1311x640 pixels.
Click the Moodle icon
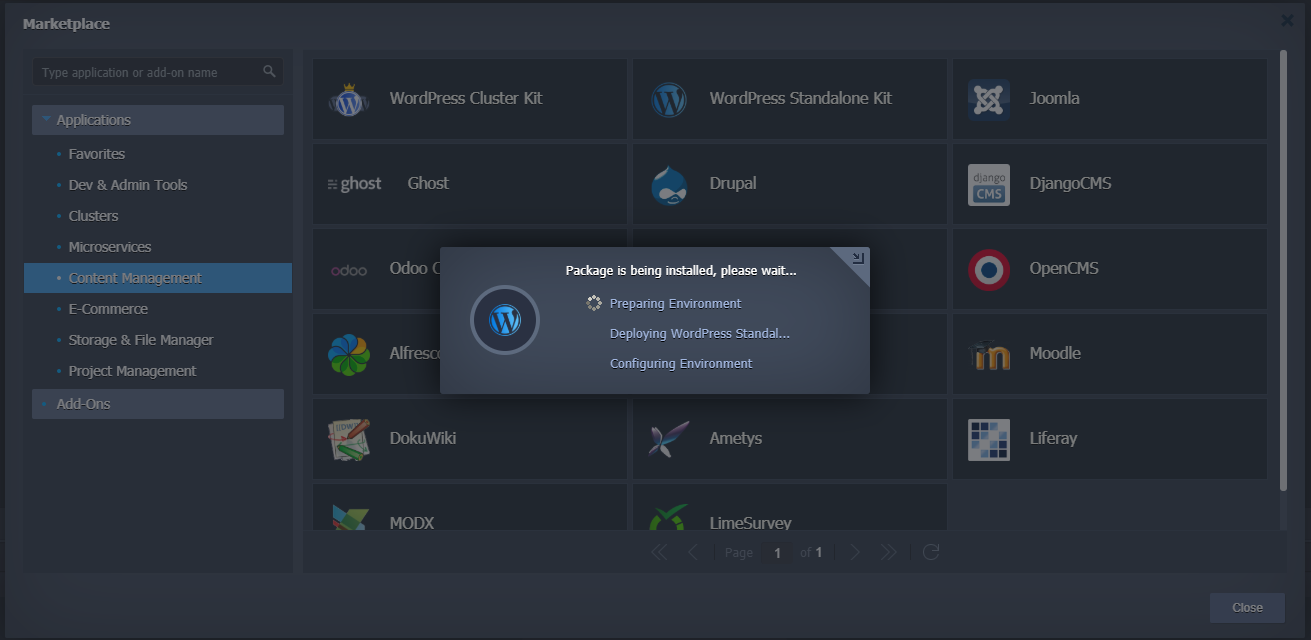(x=988, y=354)
